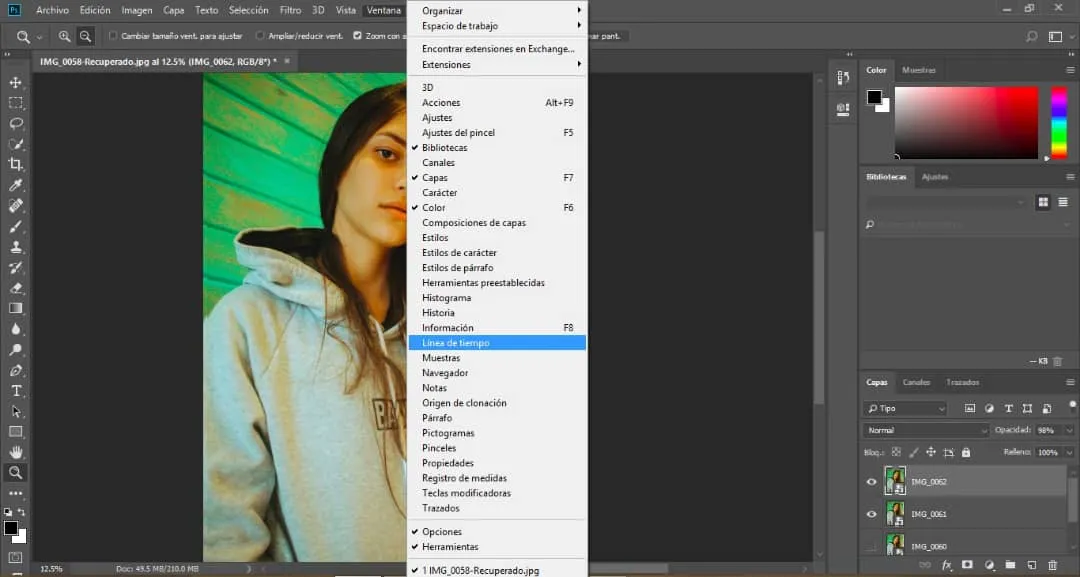Select the Hand tool
1080x577 pixels.
tap(15, 452)
